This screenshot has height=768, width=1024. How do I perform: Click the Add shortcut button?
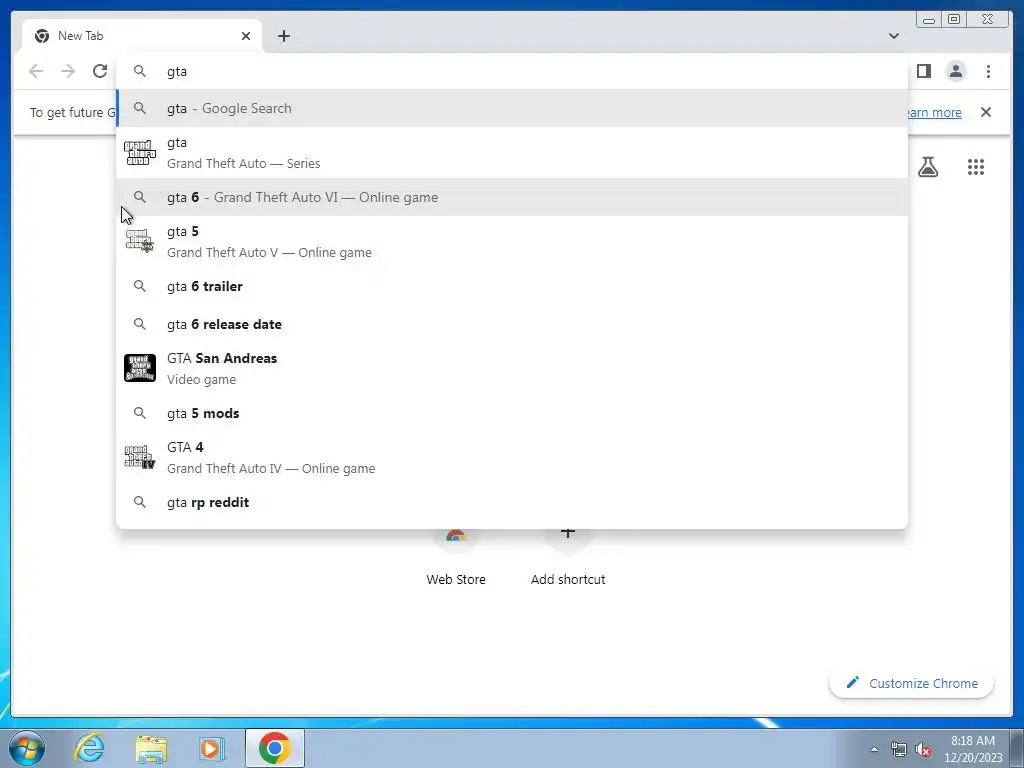tap(568, 558)
